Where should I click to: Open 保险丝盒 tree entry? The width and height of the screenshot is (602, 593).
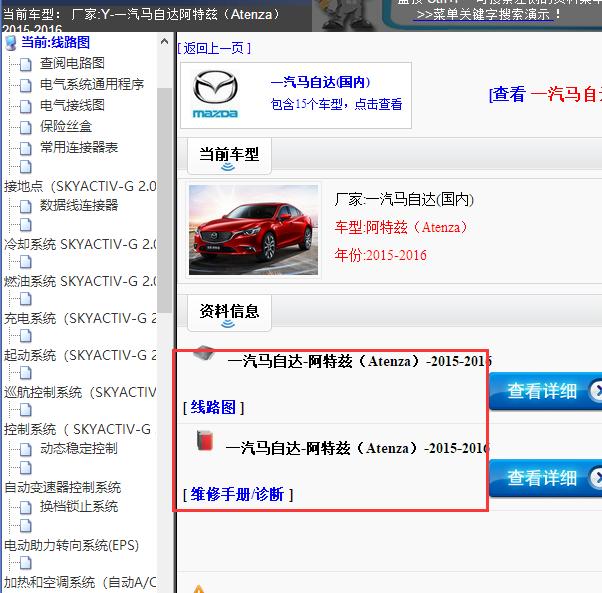66,126
